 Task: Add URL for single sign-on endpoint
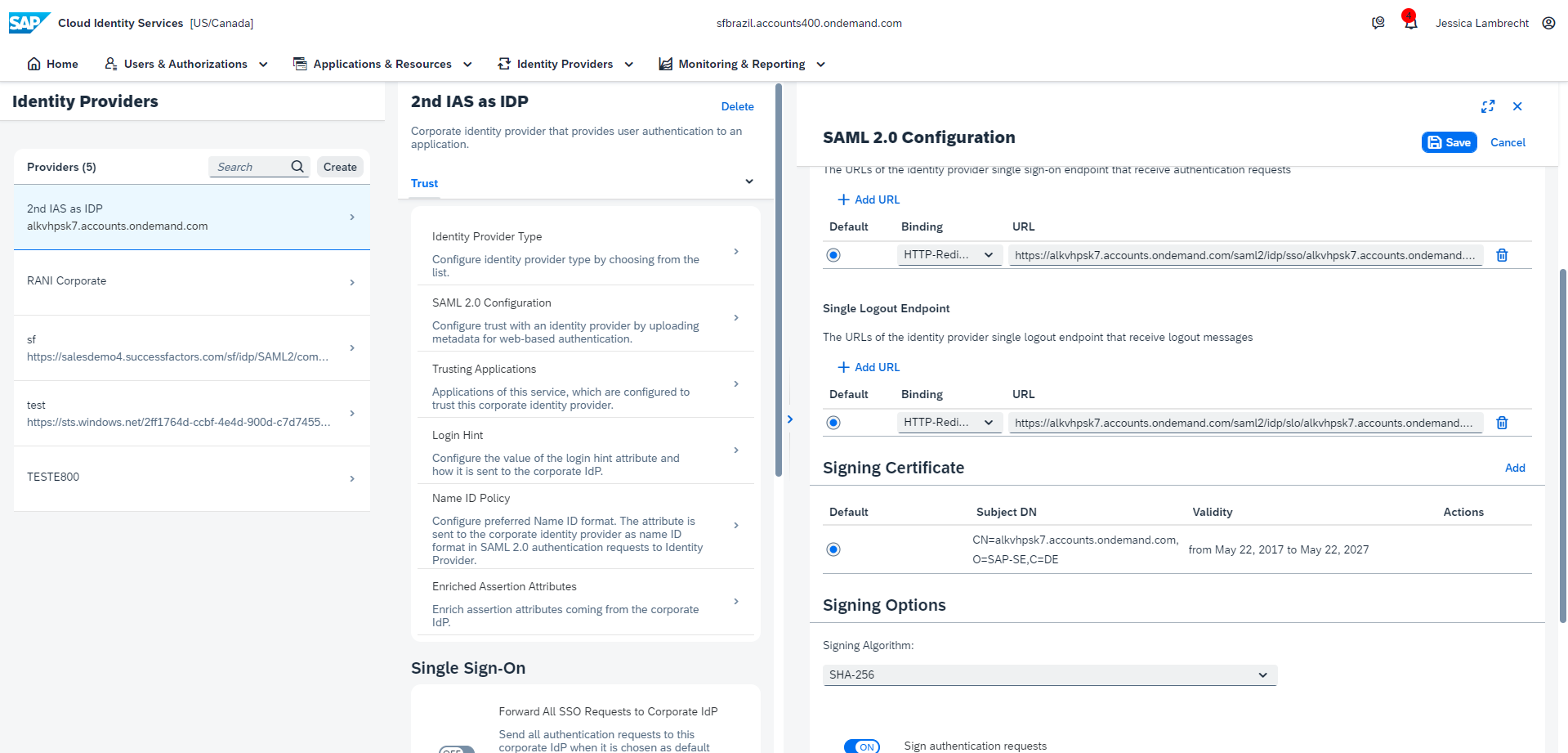pyautogui.click(x=869, y=199)
